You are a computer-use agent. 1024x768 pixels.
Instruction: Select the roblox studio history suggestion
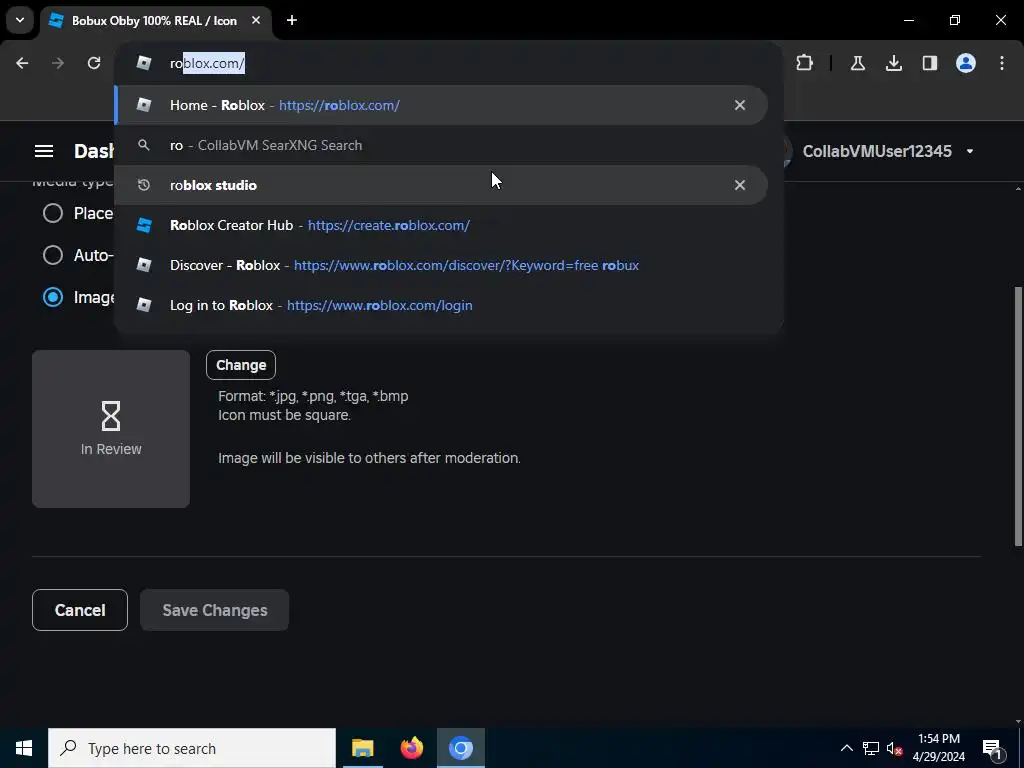pyautogui.click(x=441, y=185)
